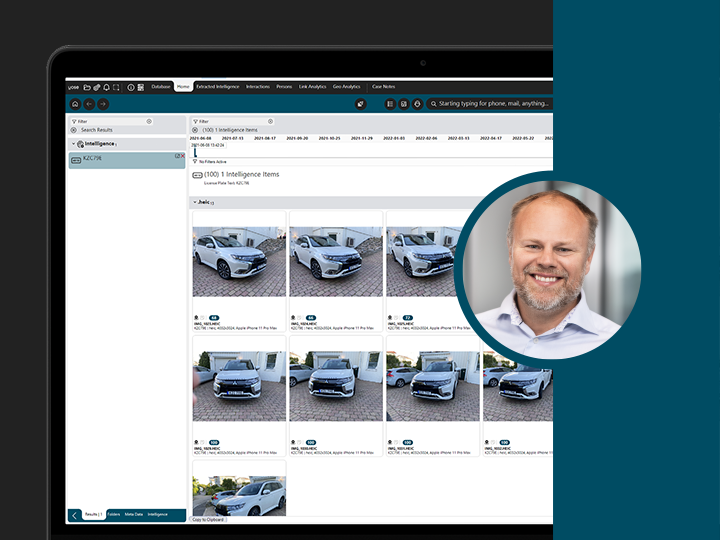Click the (100) 1 Intelligence Items heading
This screenshot has width=720, height=540.
[x=242, y=174]
